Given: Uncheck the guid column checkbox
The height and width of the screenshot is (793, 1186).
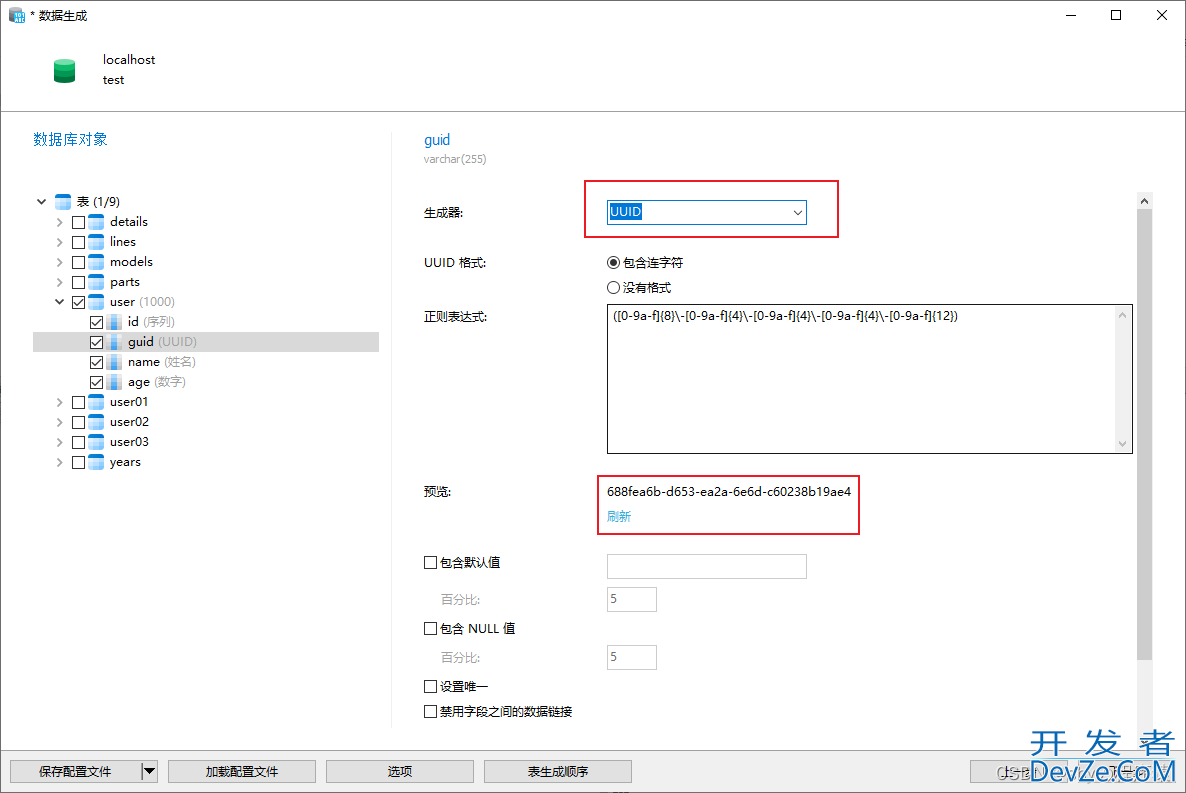Looking at the screenshot, I should [x=96, y=342].
